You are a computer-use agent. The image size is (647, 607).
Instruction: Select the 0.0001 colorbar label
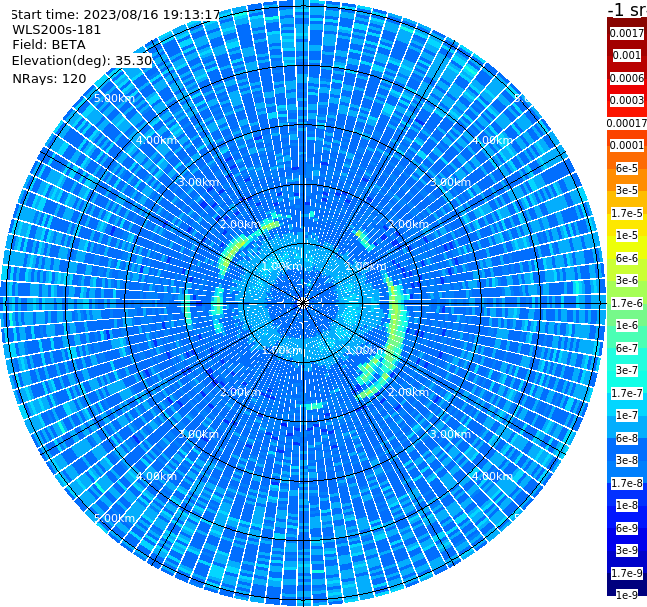[627, 145]
